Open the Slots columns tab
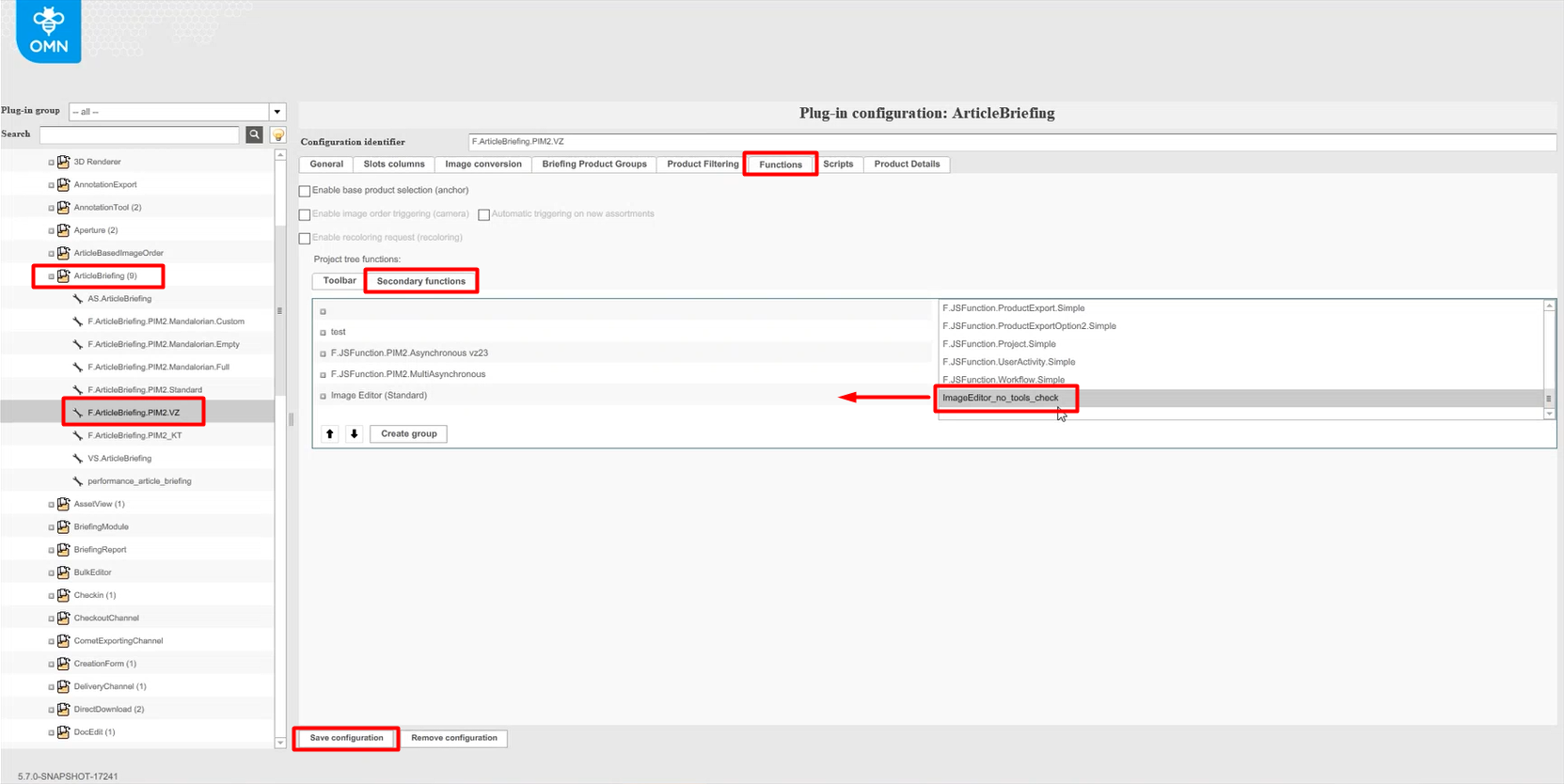This screenshot has width=1564, height=784. [394, 165]
